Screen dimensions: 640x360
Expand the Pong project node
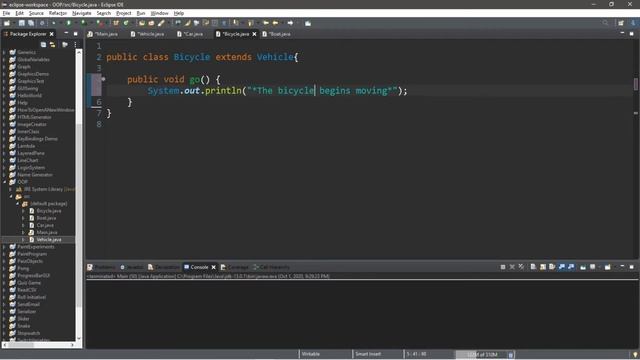click(4, 269)
